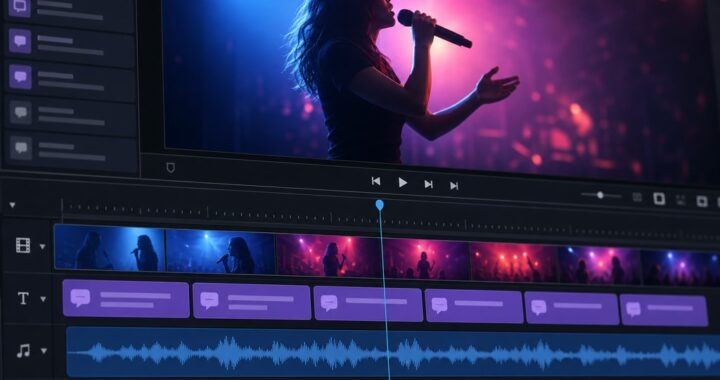Collapse the timeline using triangle left of the ruler
This screenshot has width=720, height=380.
click(12, 205)
